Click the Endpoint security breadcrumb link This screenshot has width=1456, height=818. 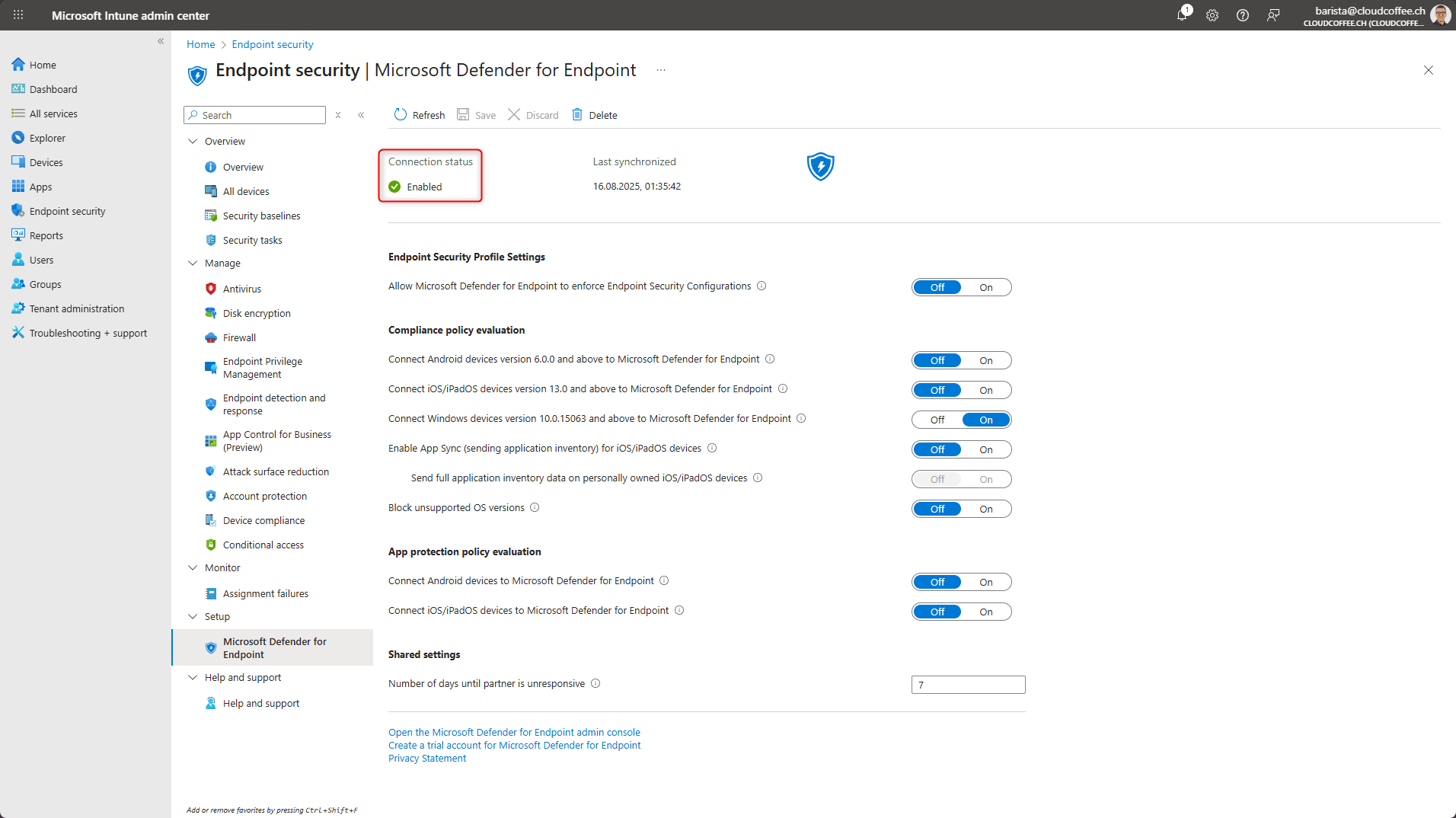pos(273,44)
